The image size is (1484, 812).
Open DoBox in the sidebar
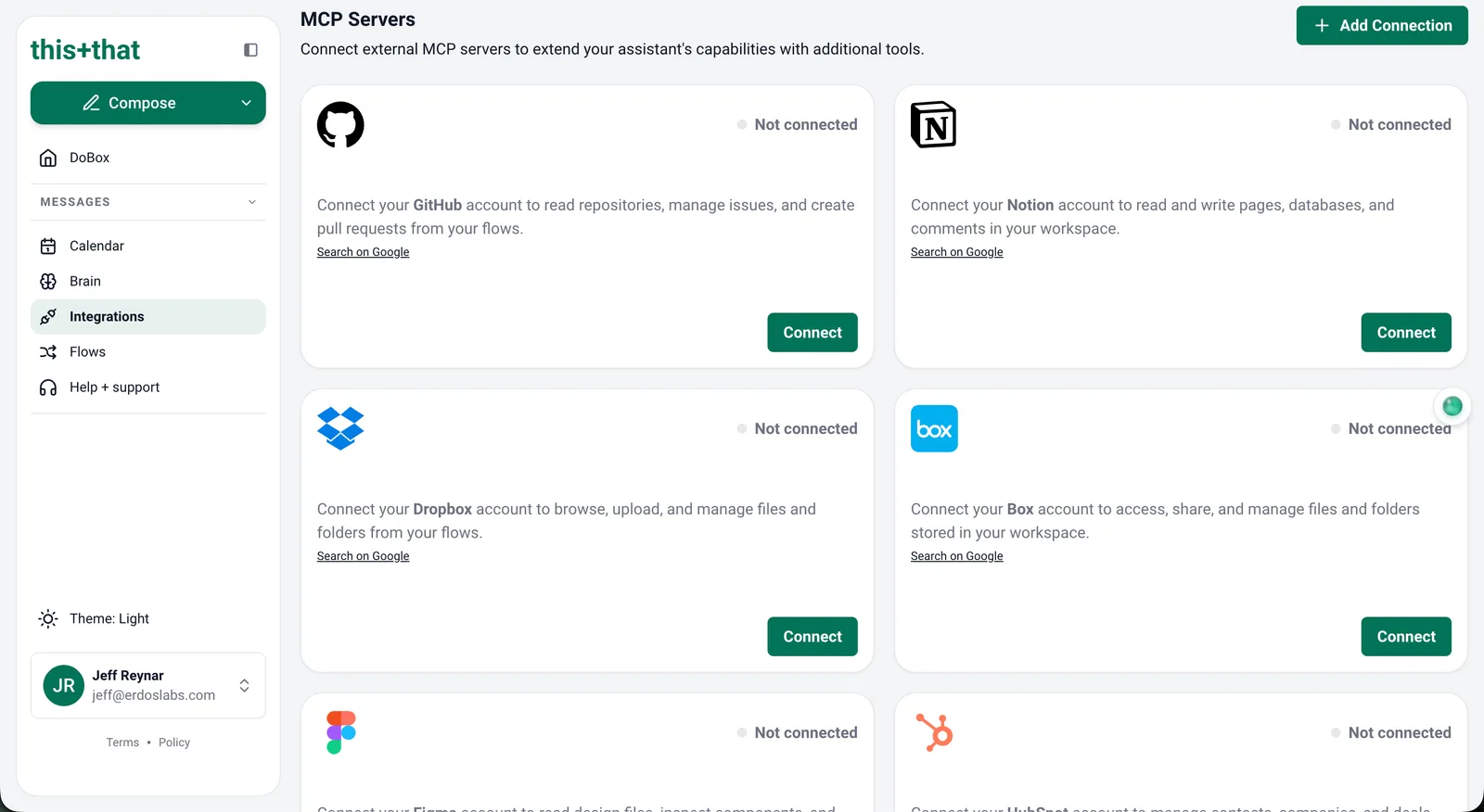pyautogui.click(x=148, y=158)
